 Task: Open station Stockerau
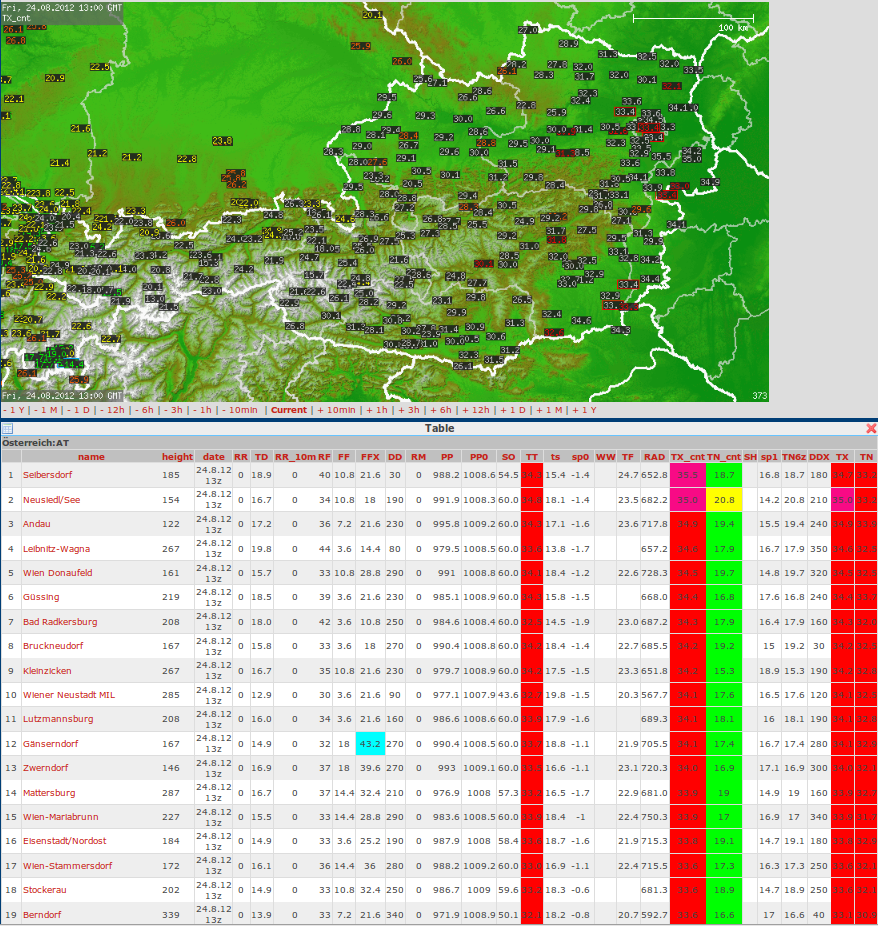[45, 890]
